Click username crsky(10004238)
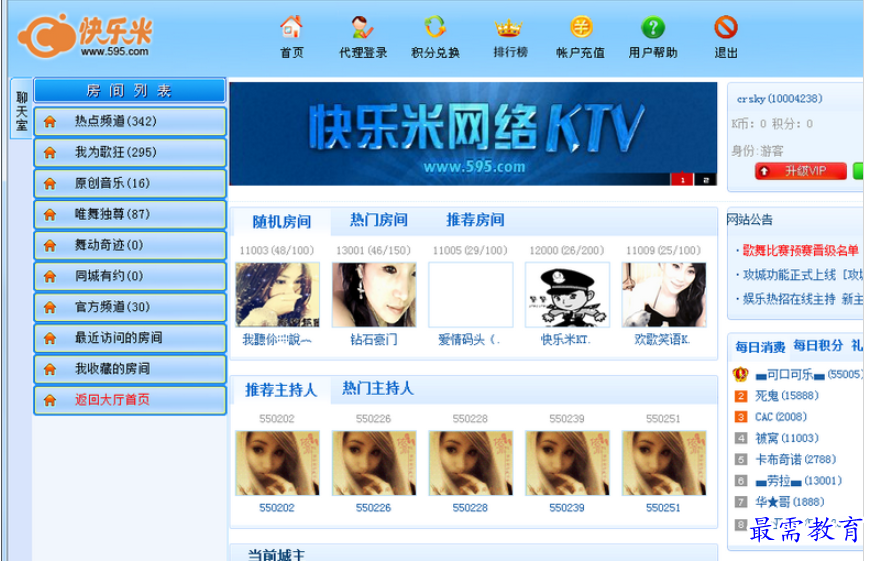871x561 pixels. (x=779, y=99)
